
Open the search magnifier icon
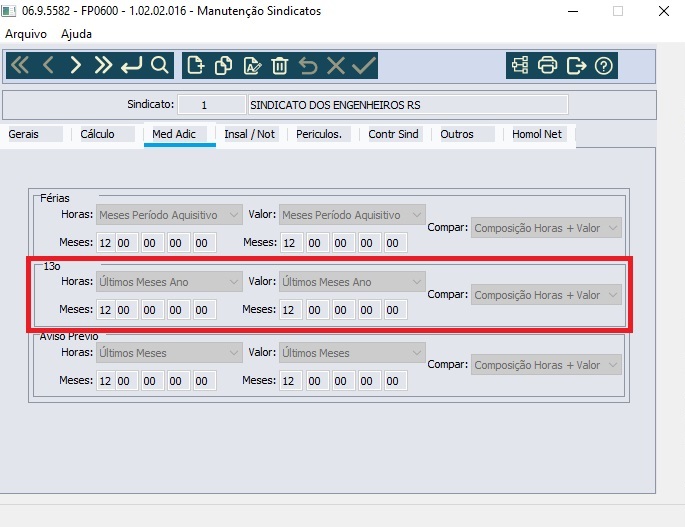159,66
